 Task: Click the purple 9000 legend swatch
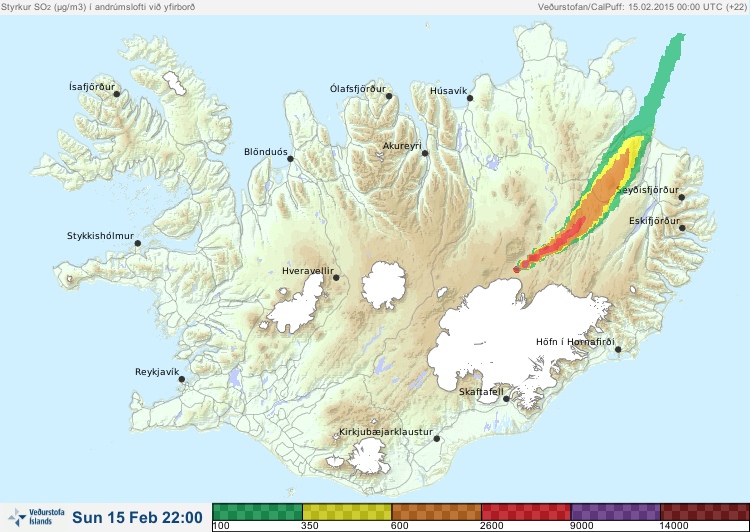[615, 511]
